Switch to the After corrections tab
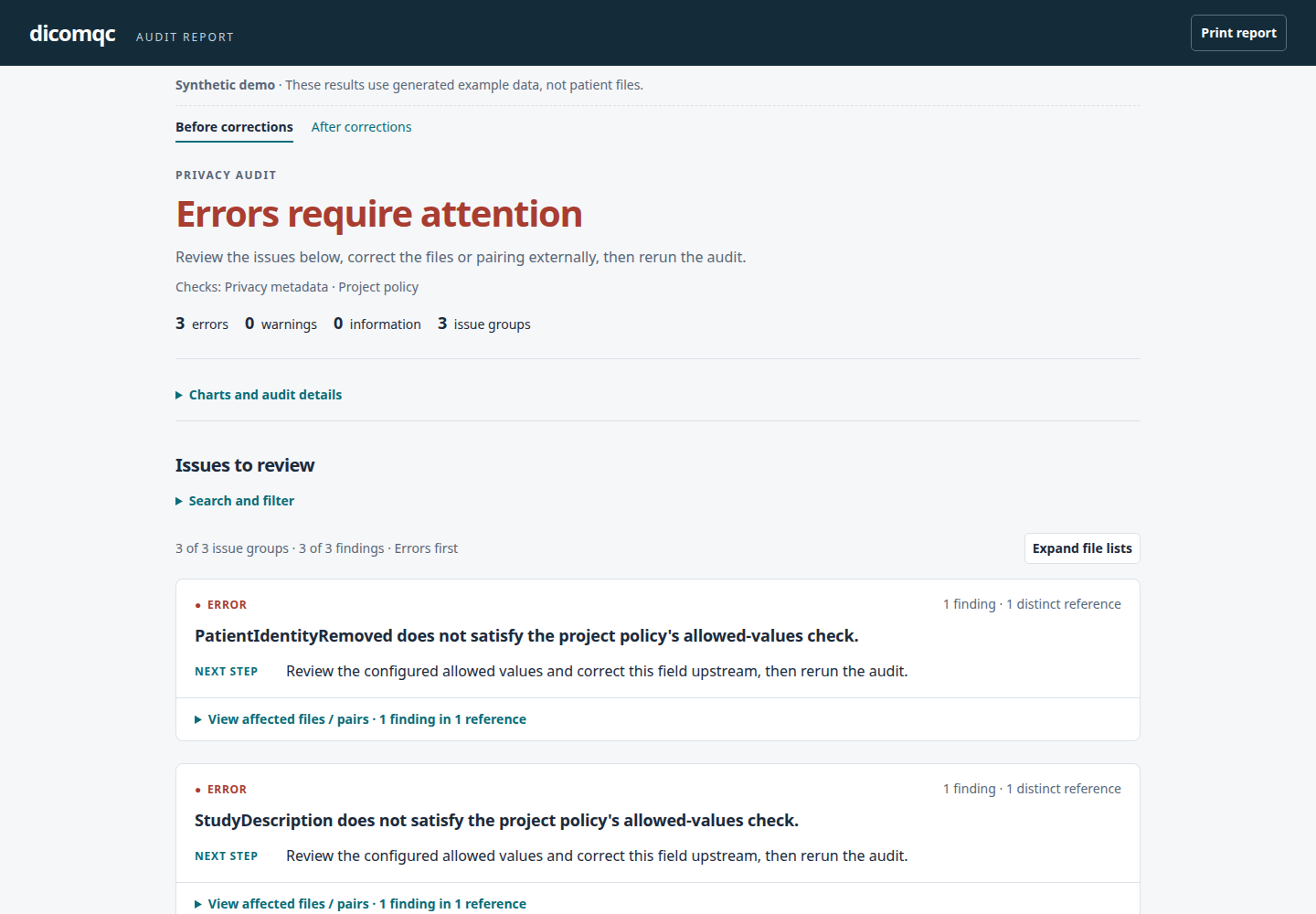The image size is (1316, 914). click(361, 127)
